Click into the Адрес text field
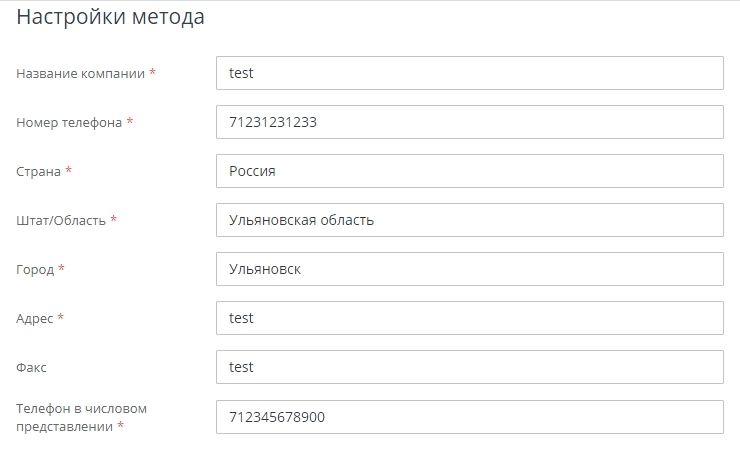 point(469,318)
